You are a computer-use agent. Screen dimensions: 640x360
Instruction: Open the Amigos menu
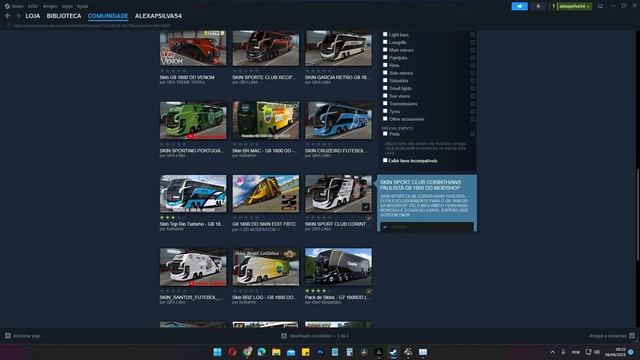[x=50, y=6]
